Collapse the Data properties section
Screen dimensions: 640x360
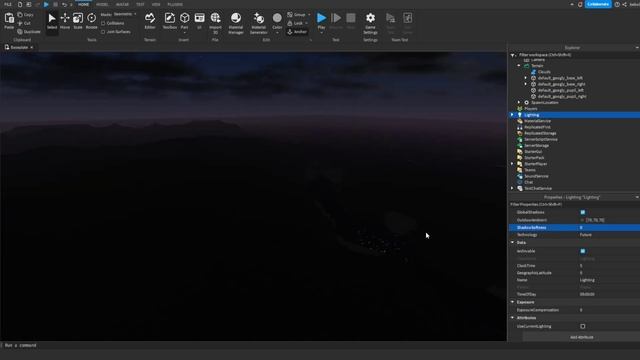(x=513, y=242)
